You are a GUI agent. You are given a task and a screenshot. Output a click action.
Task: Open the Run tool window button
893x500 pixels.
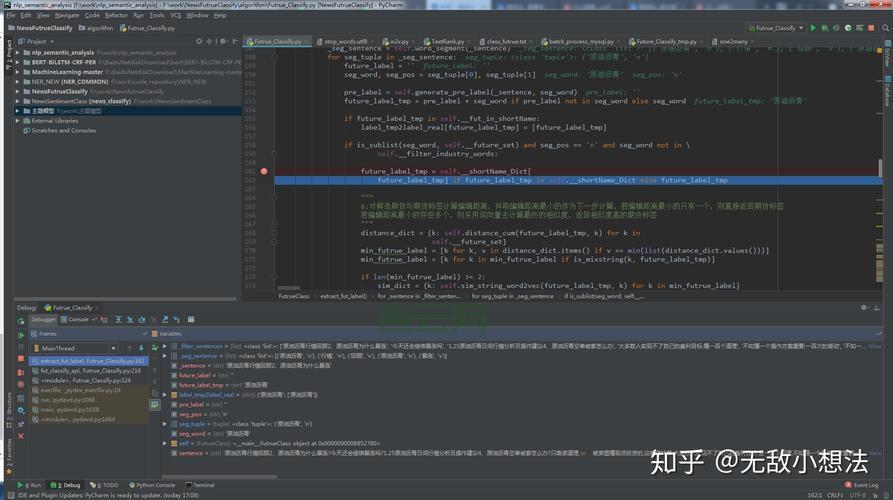[x=29, y=485]
